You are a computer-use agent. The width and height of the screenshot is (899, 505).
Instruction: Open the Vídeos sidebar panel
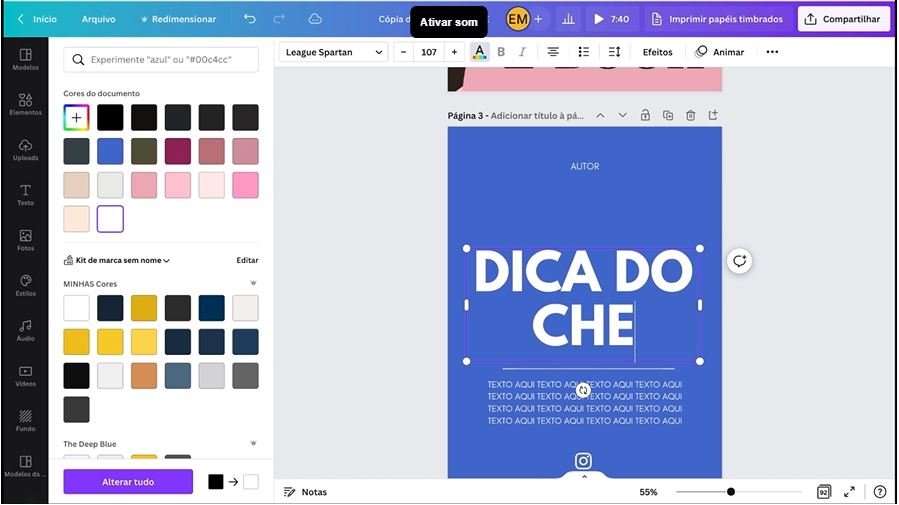(25, 376)
